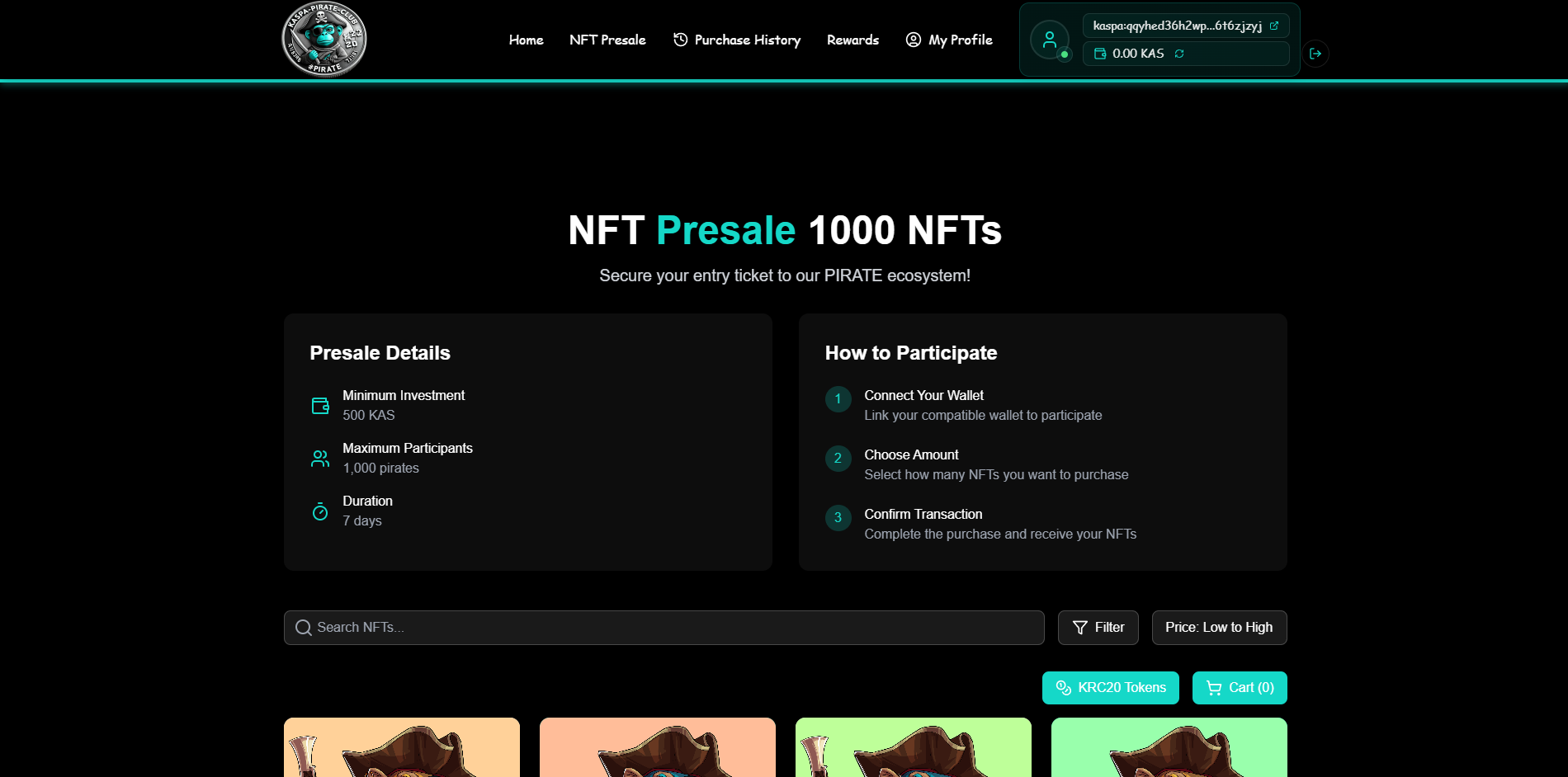Click the Minimum Investment wallet icon
Screen dimensions: 1568x777
tap(320, 406)
